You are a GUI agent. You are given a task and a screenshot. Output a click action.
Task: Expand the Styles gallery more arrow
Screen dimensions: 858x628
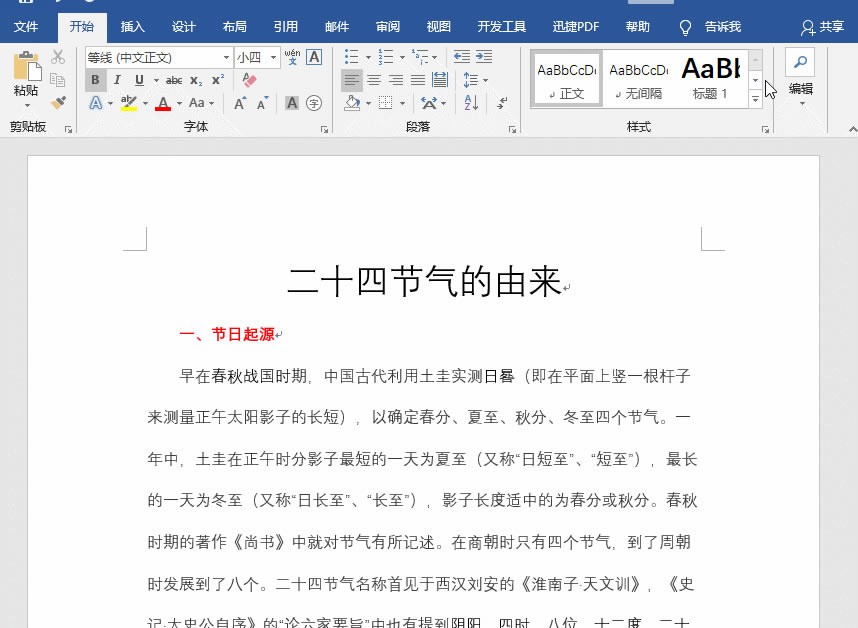[755, 99]
